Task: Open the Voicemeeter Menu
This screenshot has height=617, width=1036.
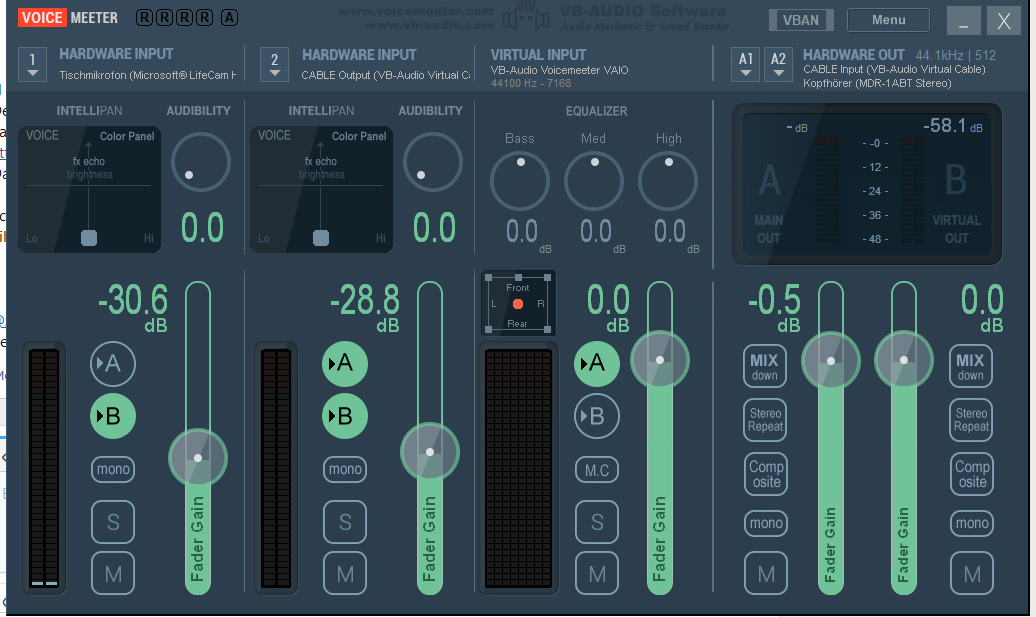Action: (888, 20)
